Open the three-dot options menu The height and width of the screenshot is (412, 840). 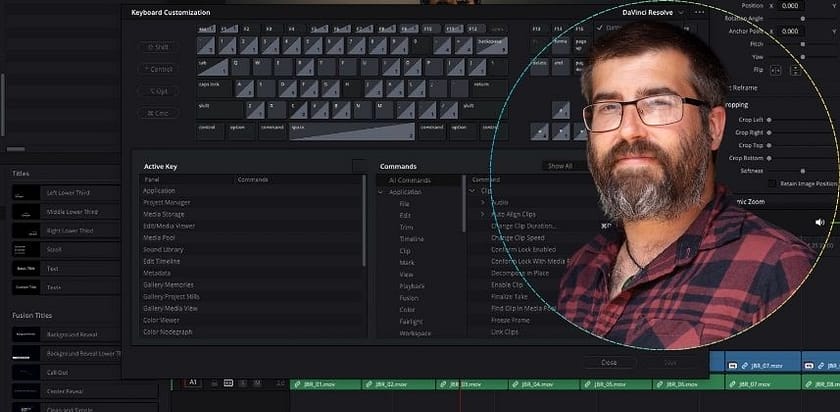pyautogui.click(x=699, y=12)
